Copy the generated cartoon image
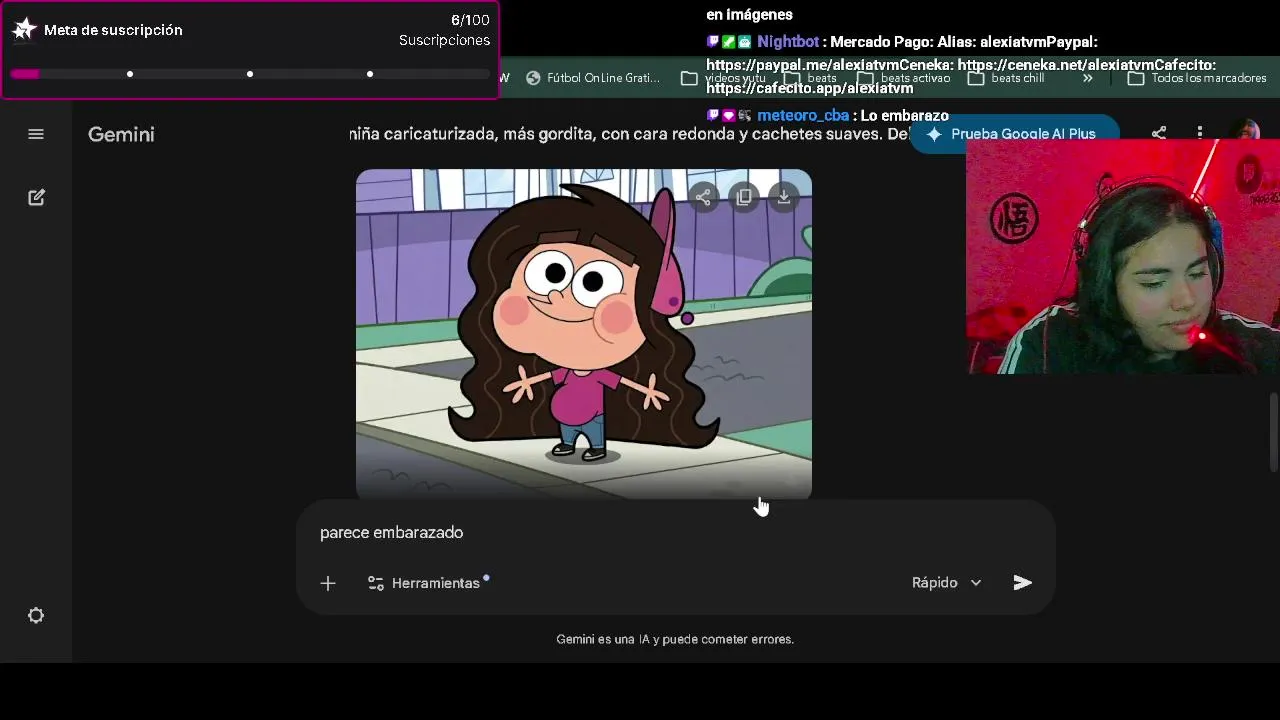This screenshot has height=720, width=1280. pyautogui.click(x=744, y=197)
